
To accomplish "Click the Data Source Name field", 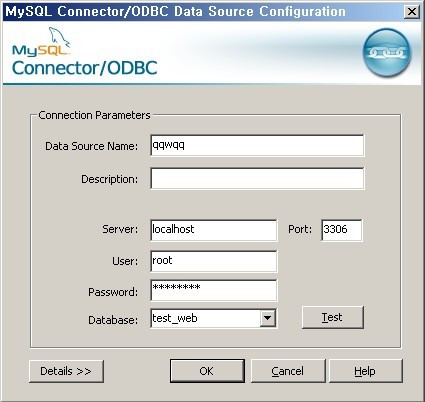I will 257,145.
